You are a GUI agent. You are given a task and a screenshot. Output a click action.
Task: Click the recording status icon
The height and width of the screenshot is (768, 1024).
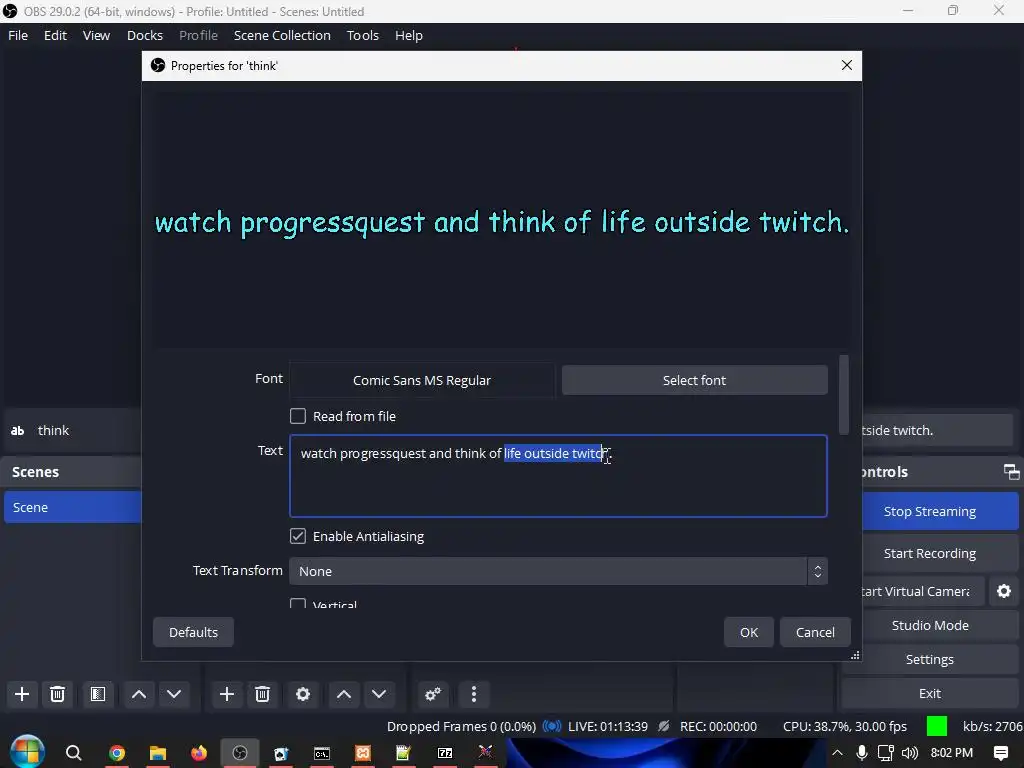coord(664,726)
